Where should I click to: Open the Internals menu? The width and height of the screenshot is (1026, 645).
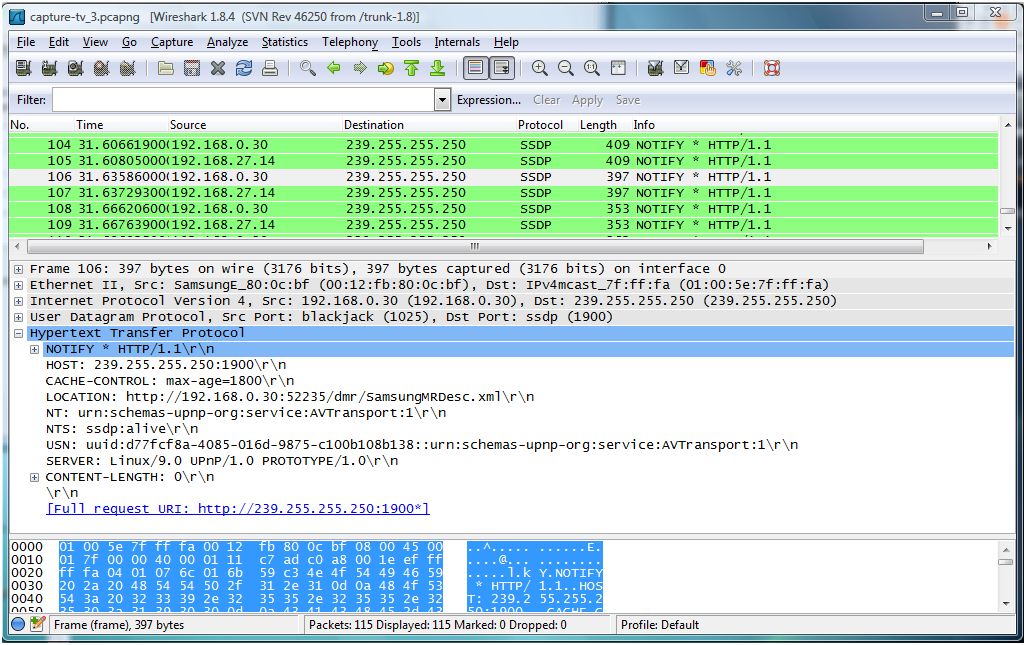point(457,42)
